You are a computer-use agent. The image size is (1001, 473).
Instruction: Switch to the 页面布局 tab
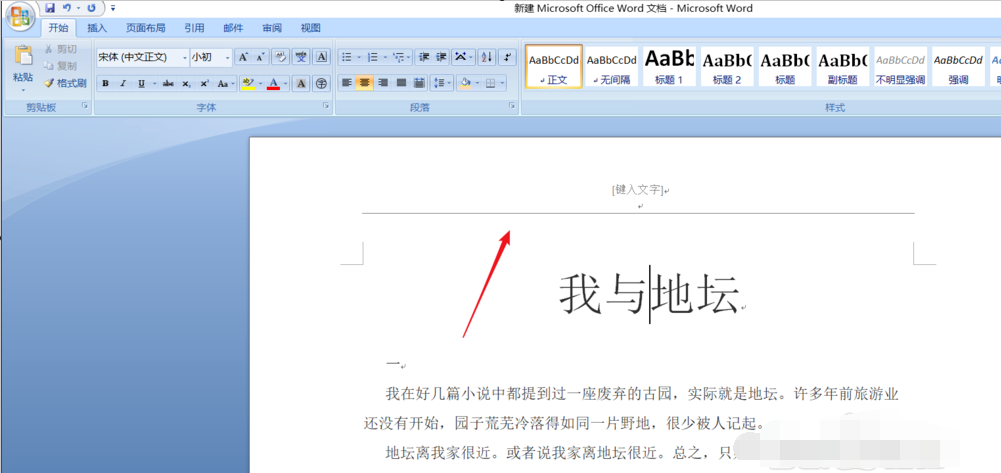[146, 27]
